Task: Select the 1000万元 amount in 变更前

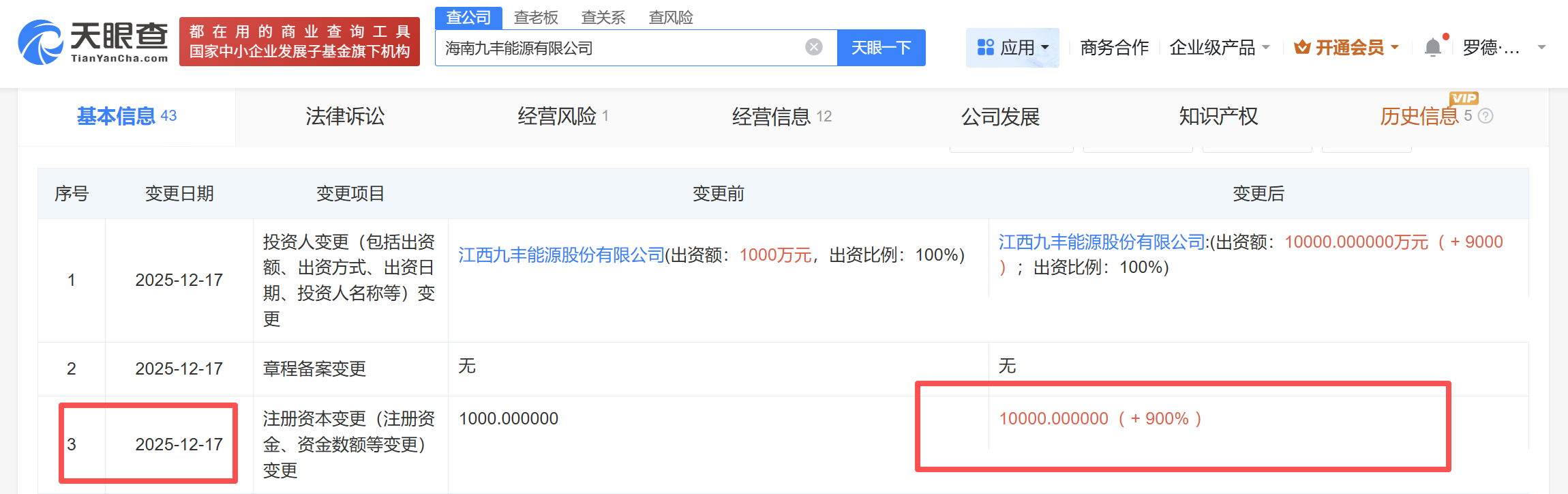Action: coord(776,255)
